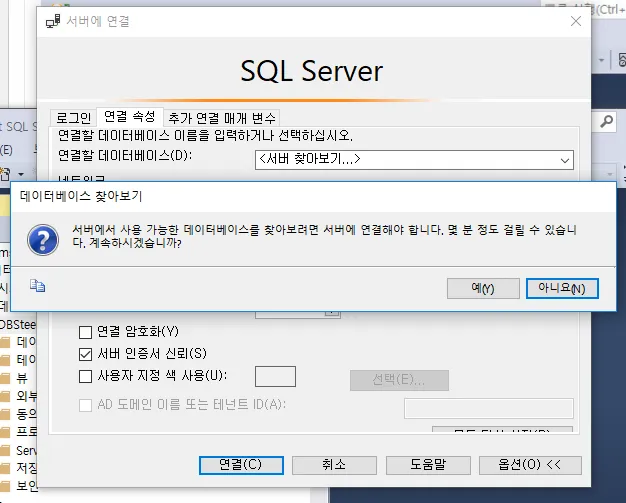Click the 연결(C) button
Image resolution: width=626 pixels, height=503 pixels.
241,465
